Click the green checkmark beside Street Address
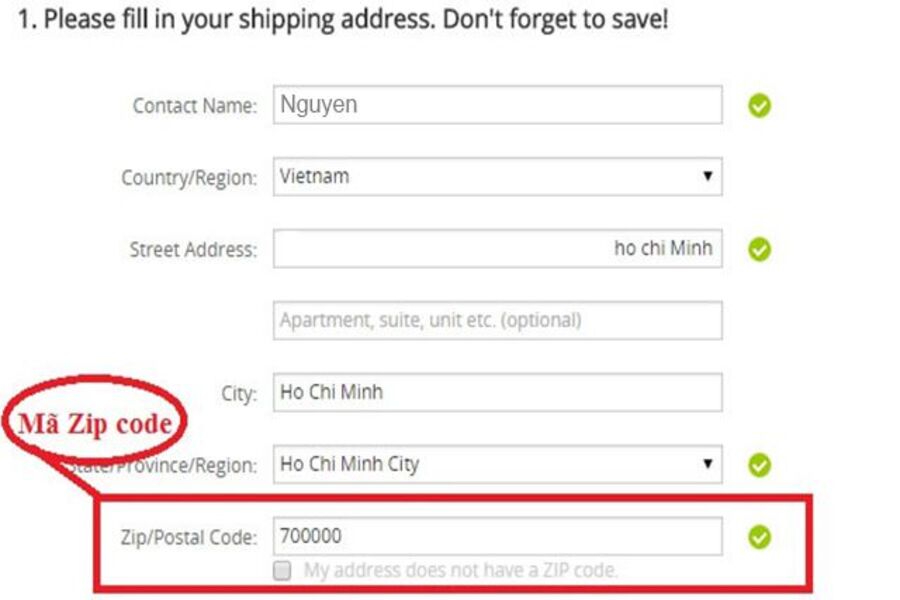Screen dimensions: 900x600 [x=760, y=249]
